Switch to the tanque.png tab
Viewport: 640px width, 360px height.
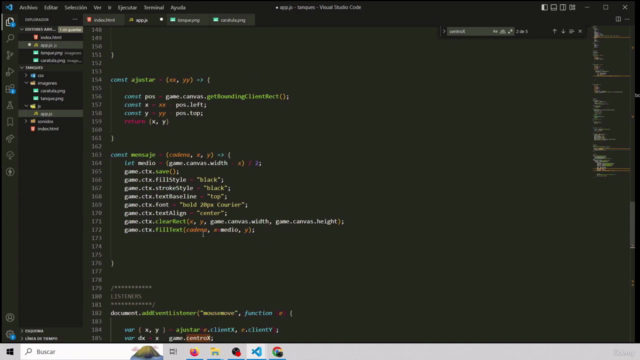coord(188,20)
